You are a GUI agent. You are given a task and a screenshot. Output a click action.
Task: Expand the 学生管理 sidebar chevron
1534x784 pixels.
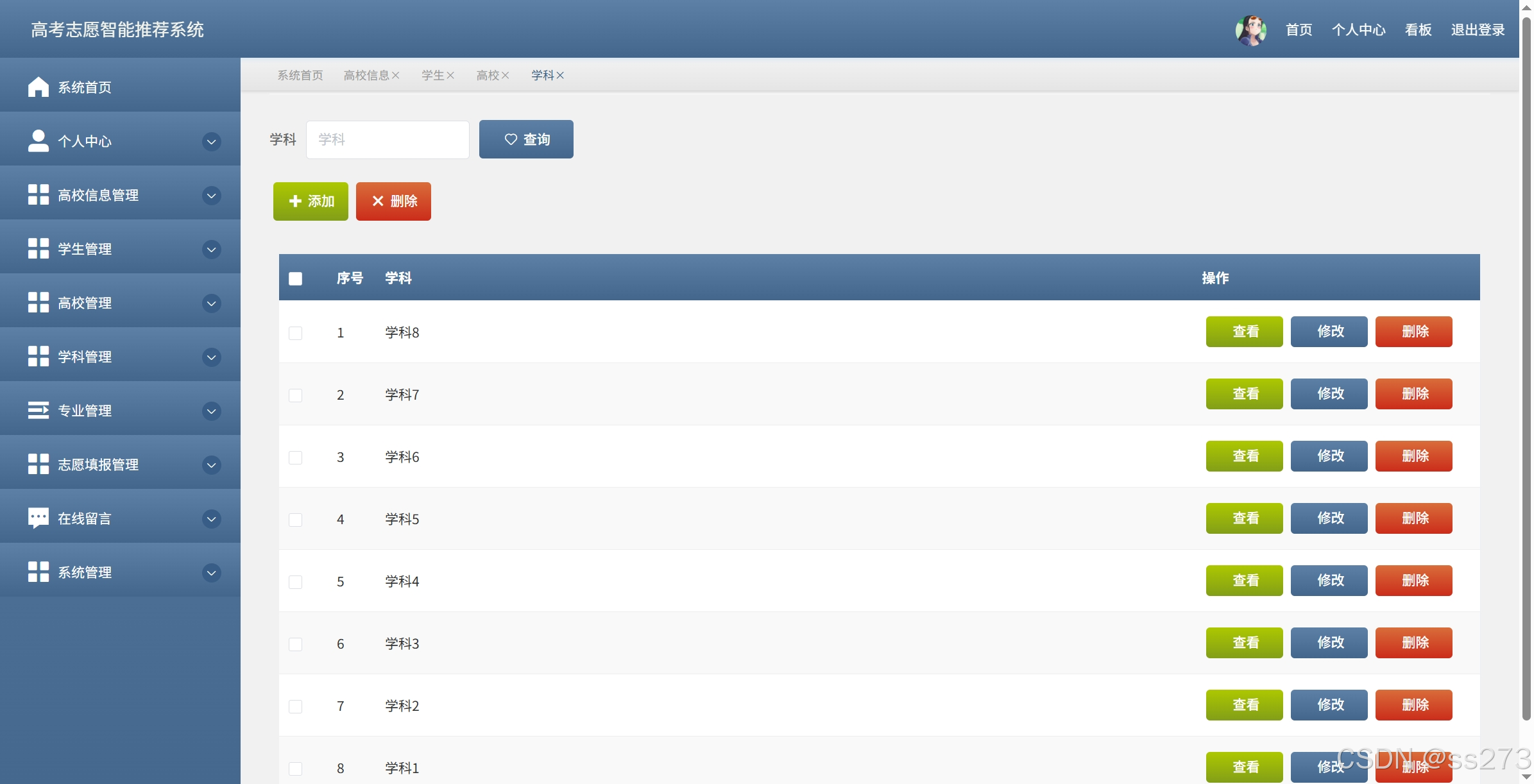point(211,249)
